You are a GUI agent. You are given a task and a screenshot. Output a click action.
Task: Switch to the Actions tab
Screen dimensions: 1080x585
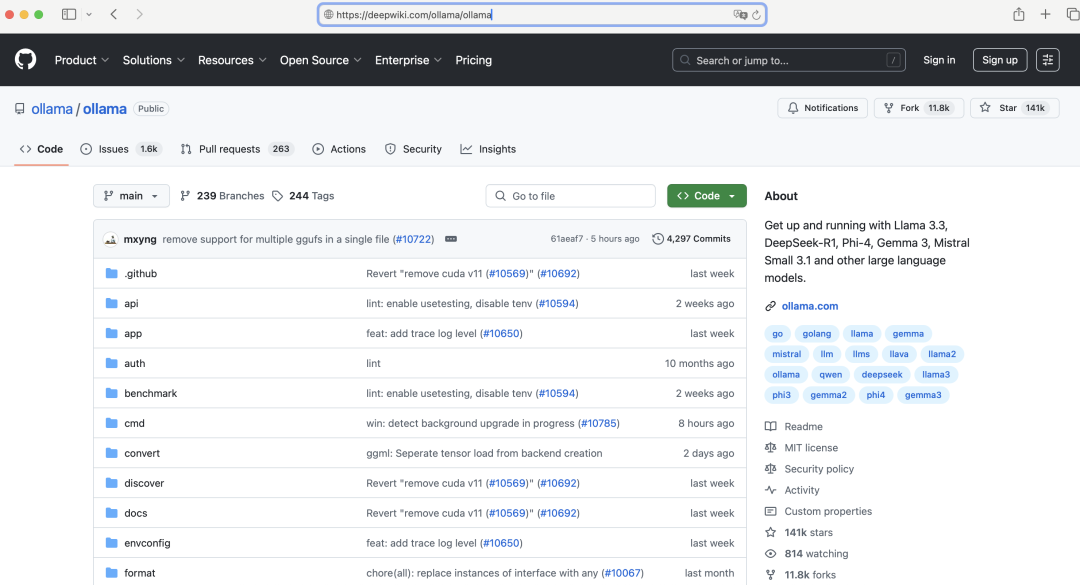(339, 149)
